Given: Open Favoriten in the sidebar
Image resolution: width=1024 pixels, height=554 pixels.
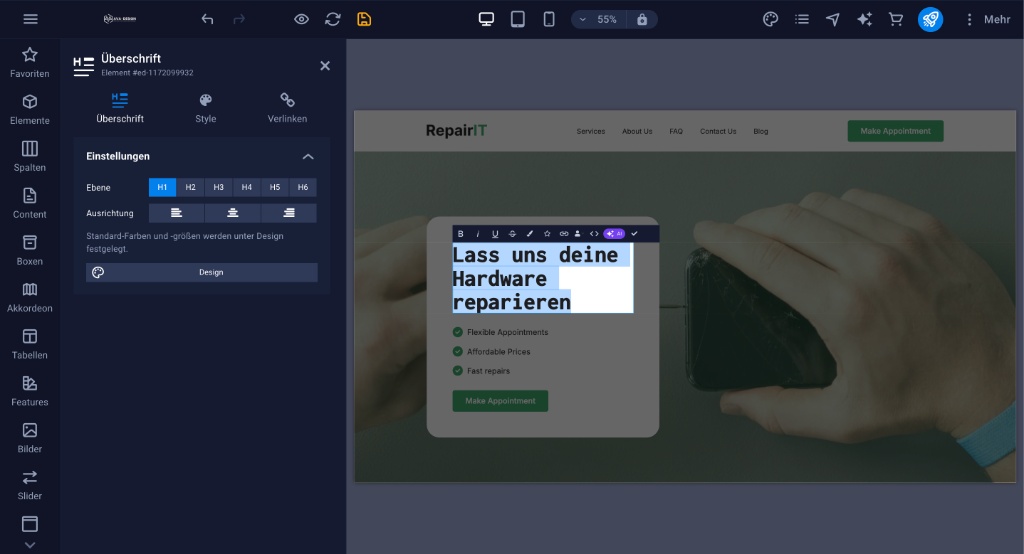Looking at the screenshot, I should [x=29, y=63].
